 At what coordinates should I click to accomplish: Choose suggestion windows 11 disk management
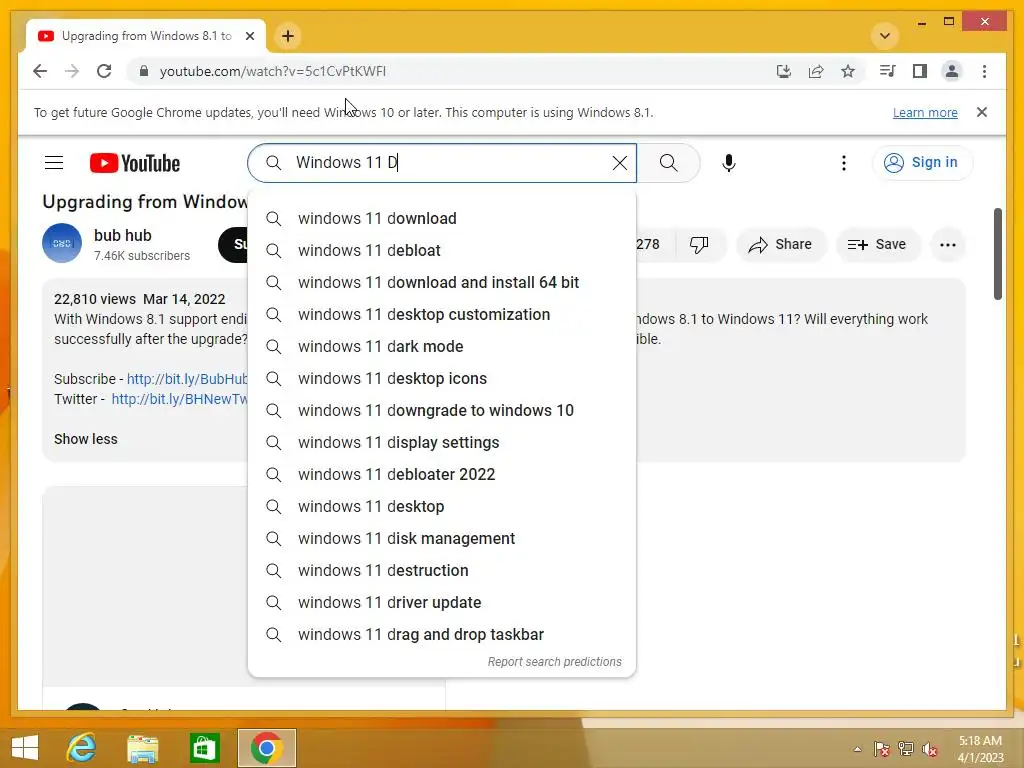pyautogui.click(x=442, y=538)
